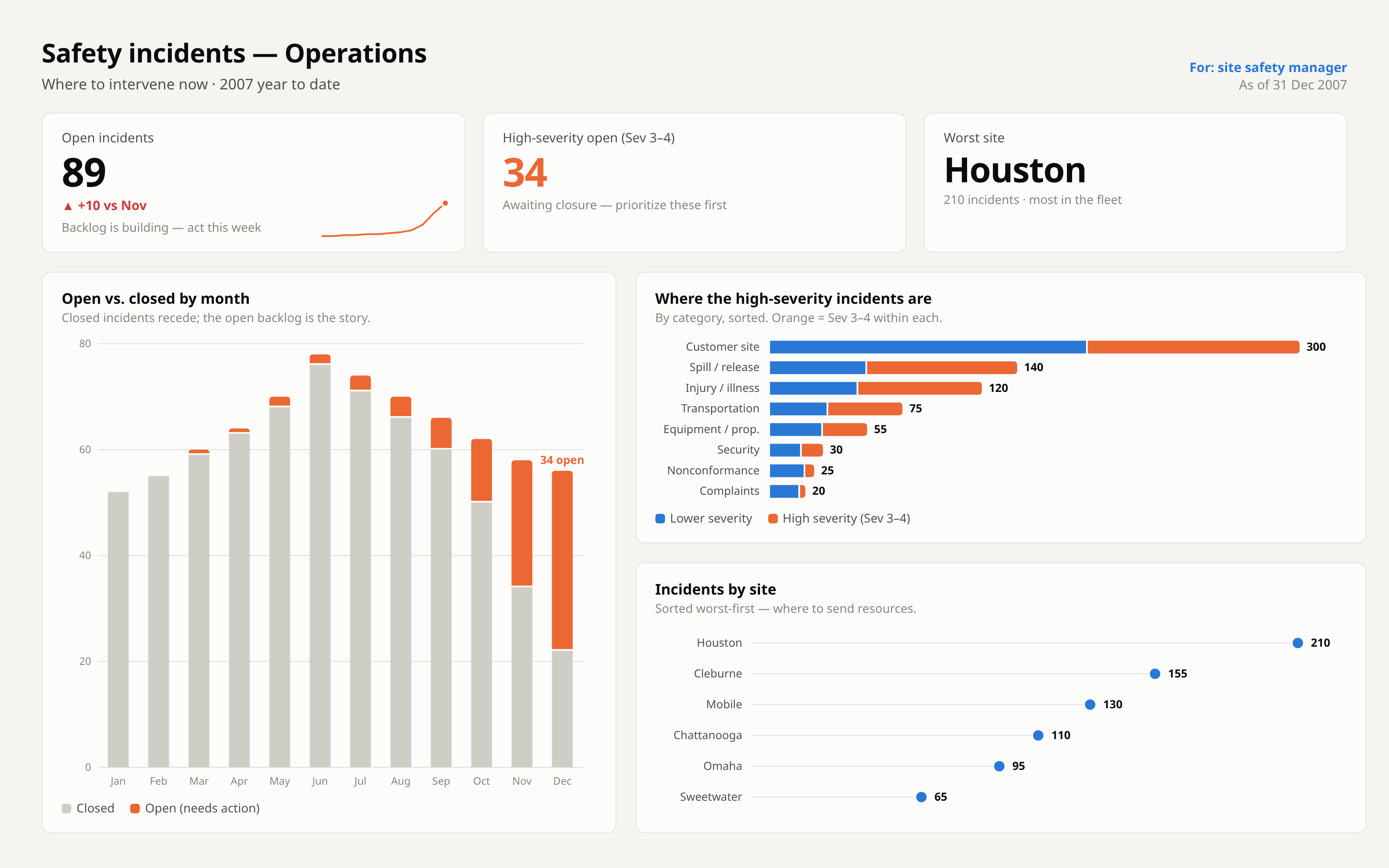Click the 'Open vs. closed by month' title
The width and height of the screenshot is (1389, 868).
[x=155, y=299]
